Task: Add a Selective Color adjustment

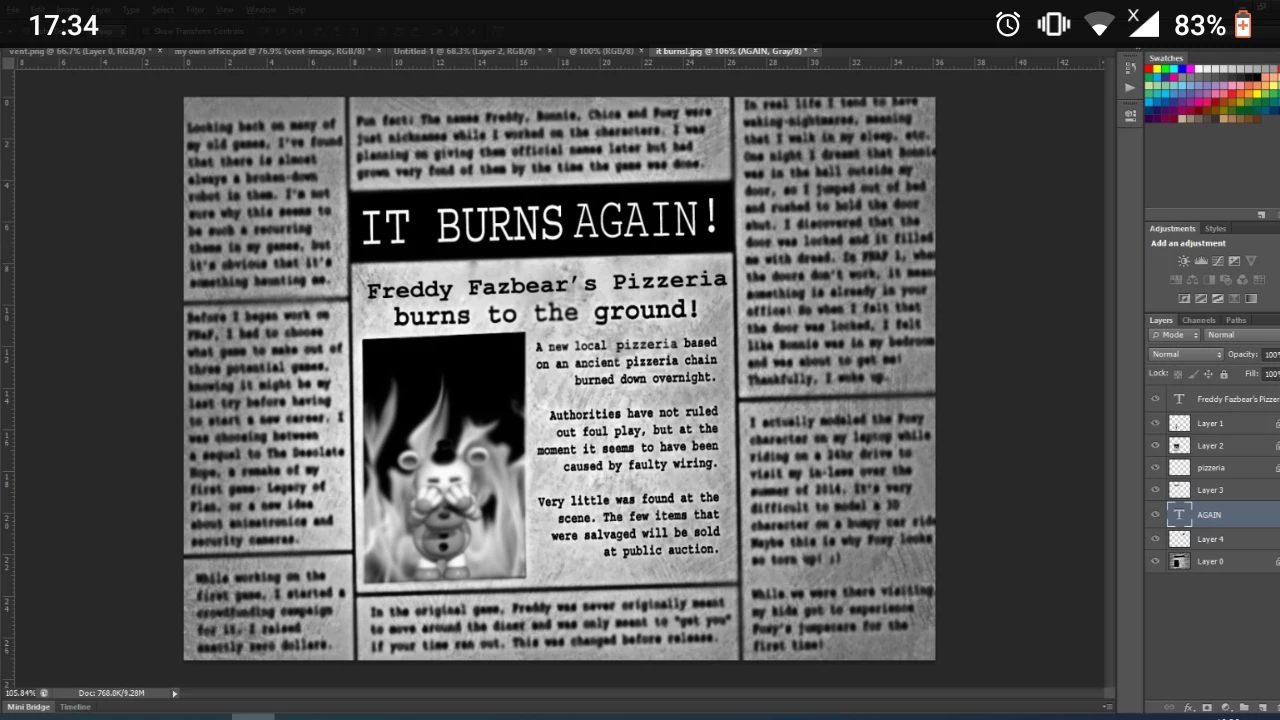Action: click(x=1234, y=298)
